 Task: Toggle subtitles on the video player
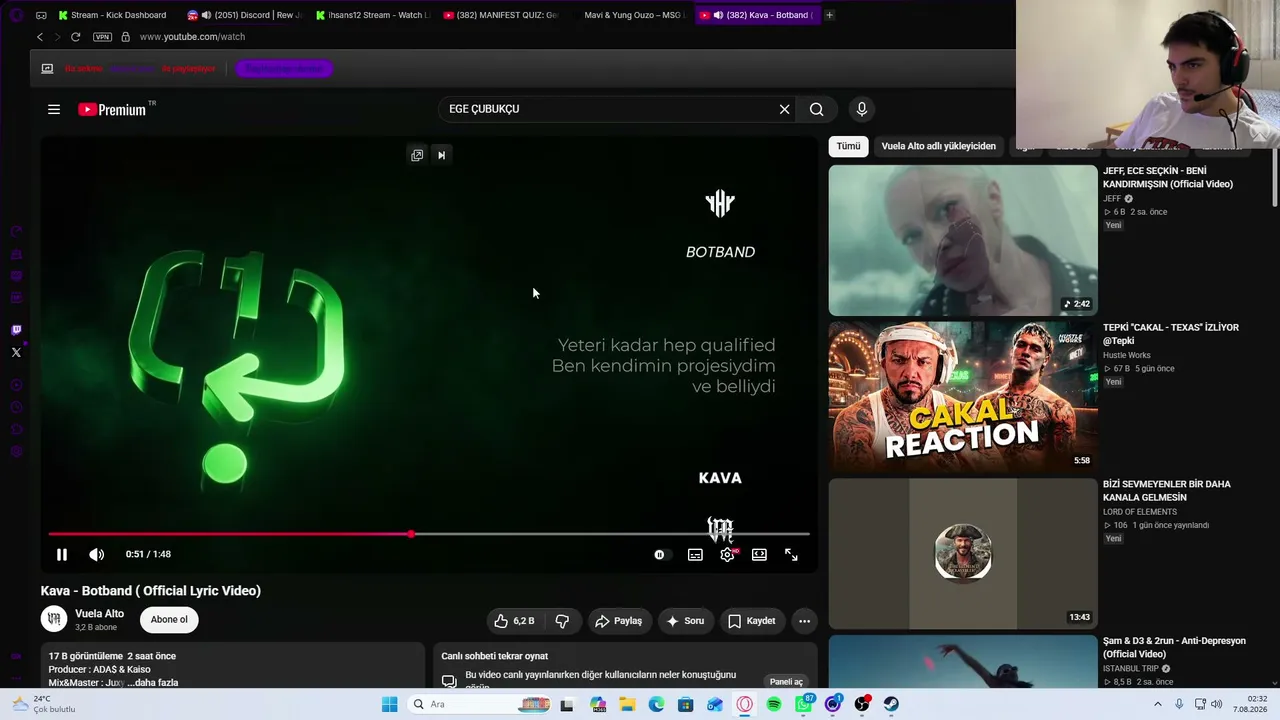point(695,554)
